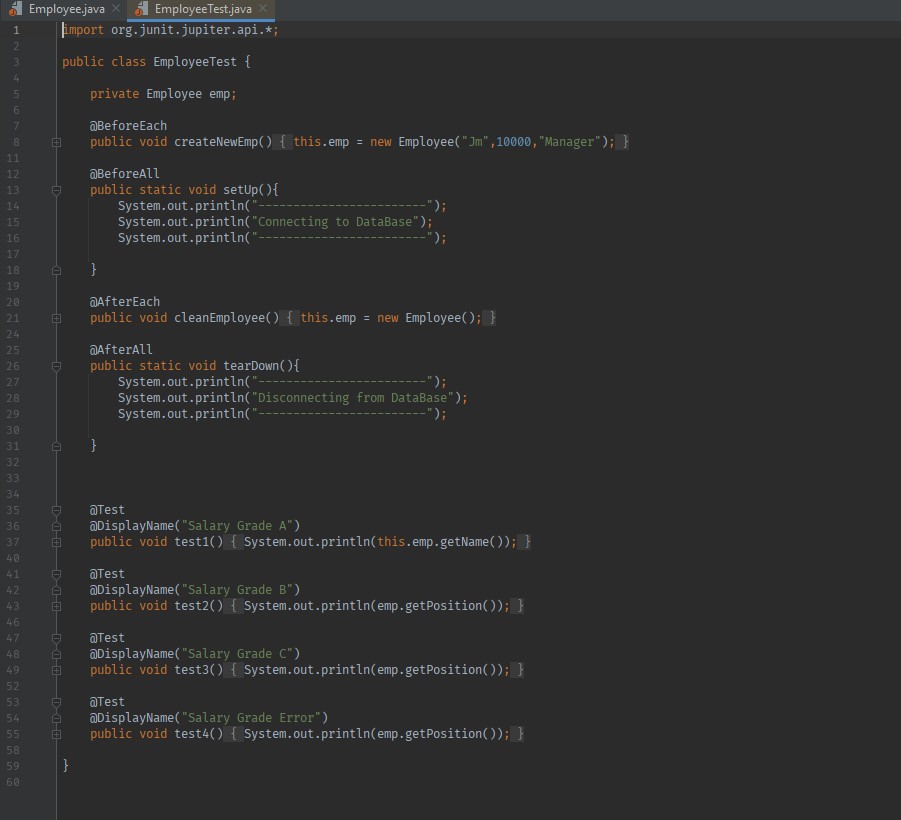Click the "Manager" string literal

[x=569, y=142]
